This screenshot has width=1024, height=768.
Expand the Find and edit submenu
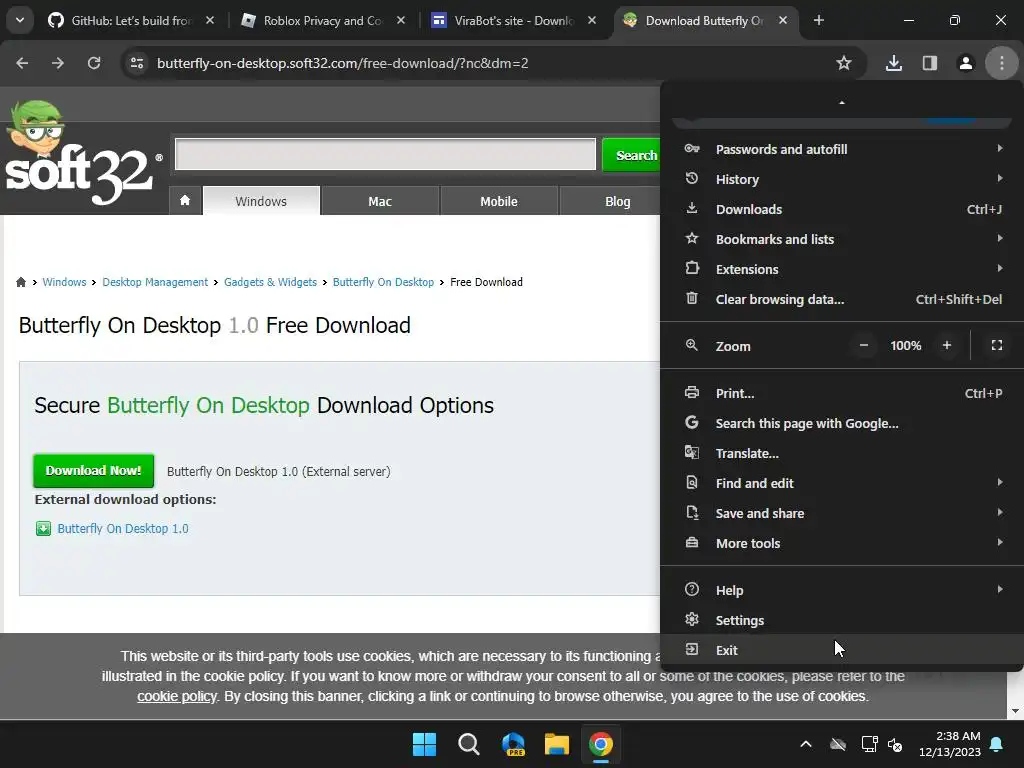tap(842, 483)
